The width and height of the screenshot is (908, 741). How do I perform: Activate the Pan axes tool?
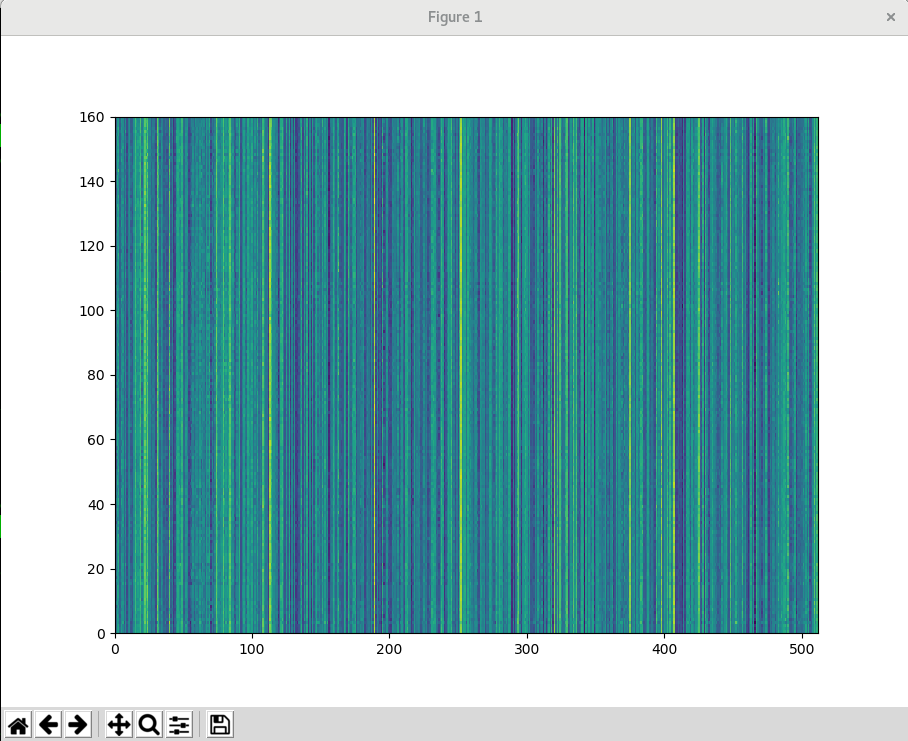(119, 725)
